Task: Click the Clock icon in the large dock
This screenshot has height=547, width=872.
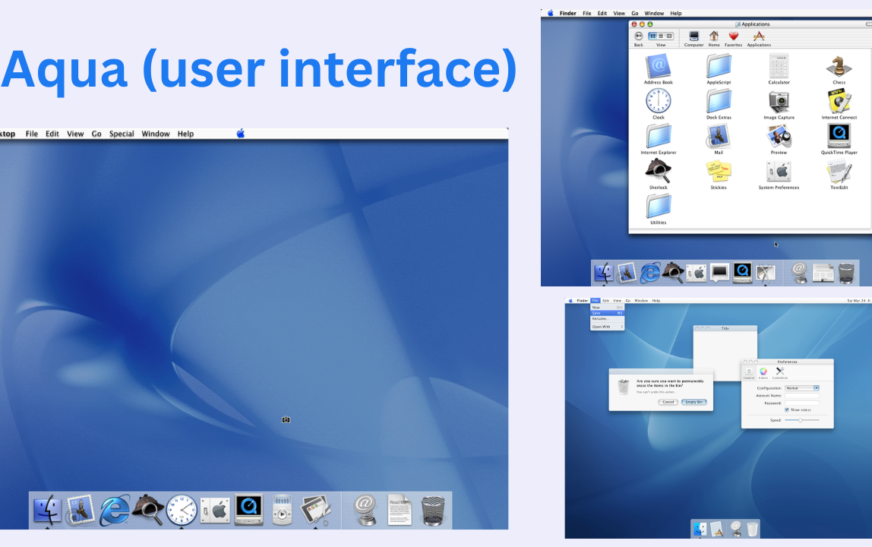Action: click(181, 510)
